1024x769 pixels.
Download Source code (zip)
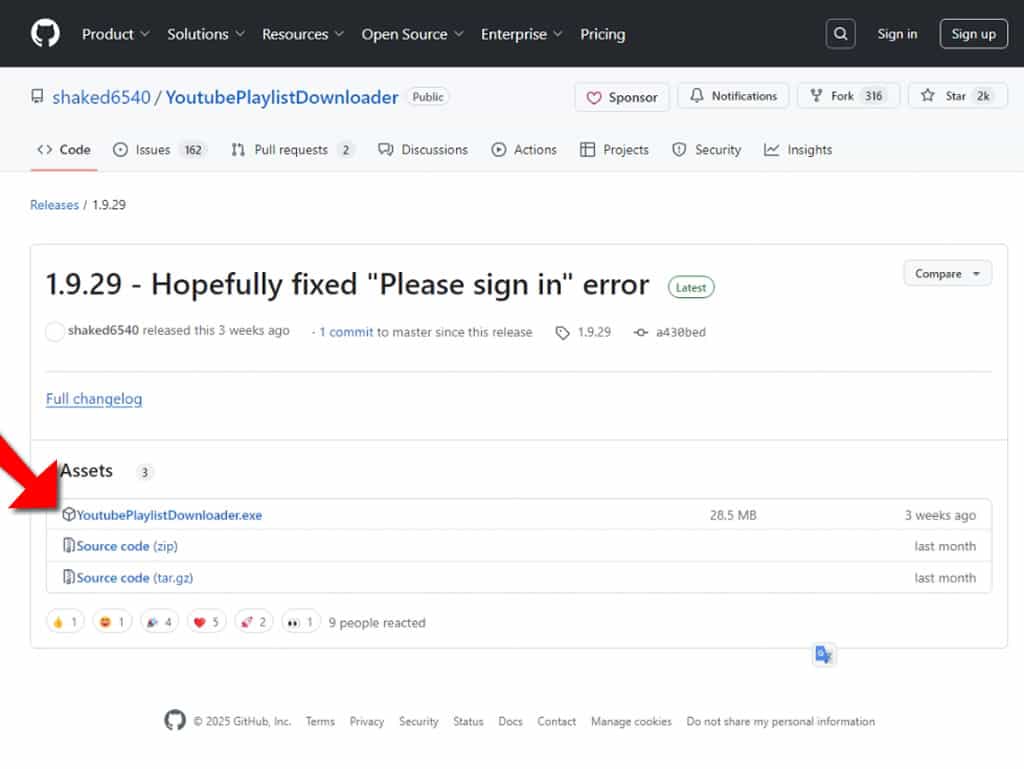127,546
